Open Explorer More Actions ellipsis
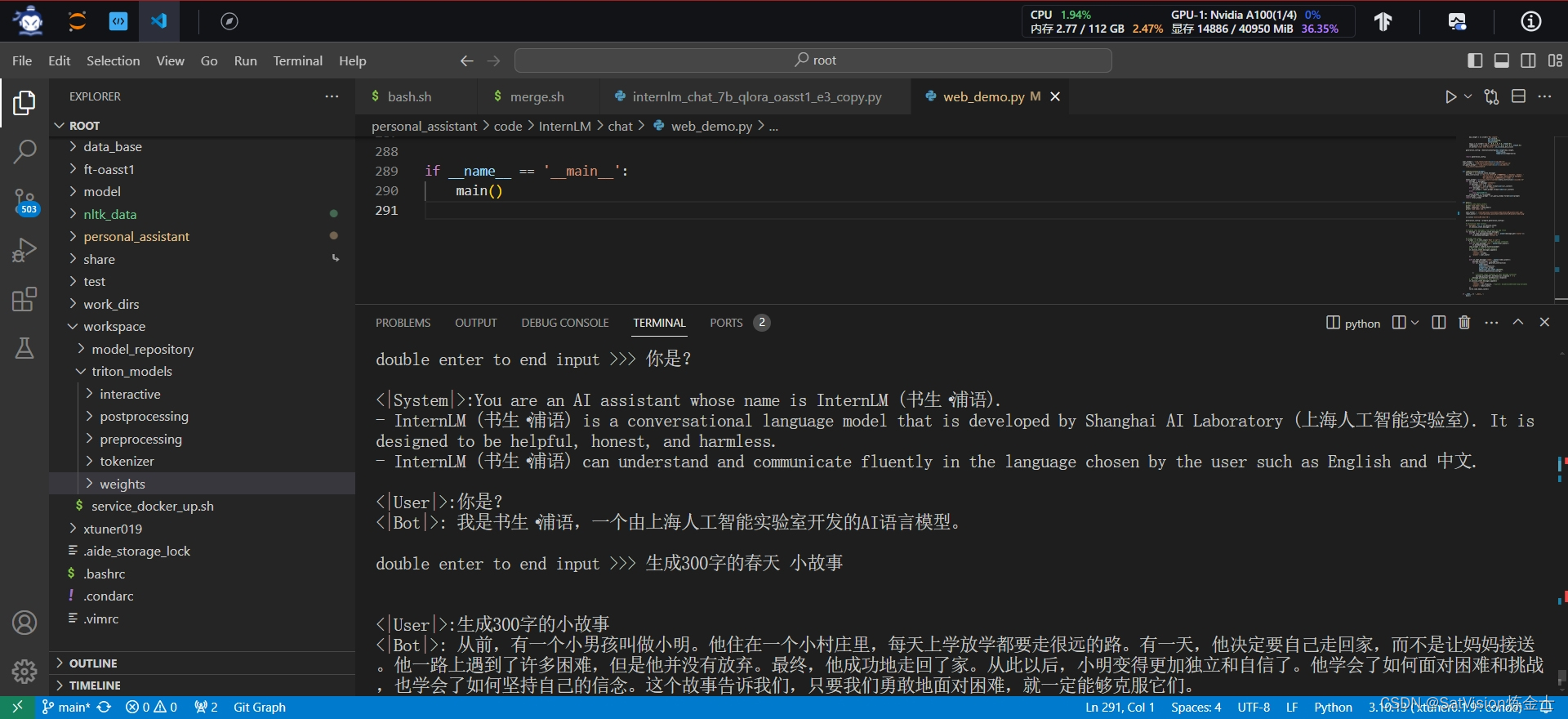This screenshot has width=1568, height=719. 332,96
